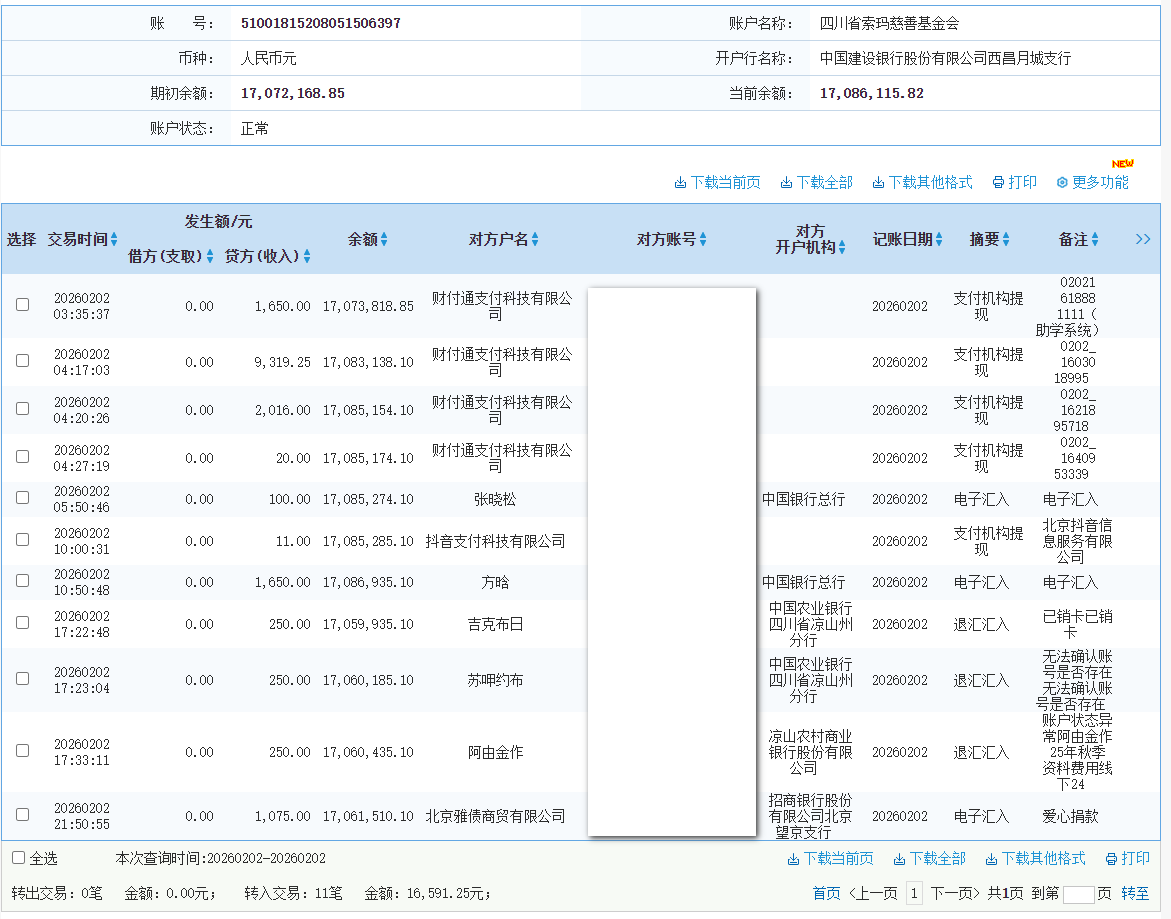1171x919 pixels.
Task: Select the checkbox for 张晓松's transaction row
Action: [22, 498]
